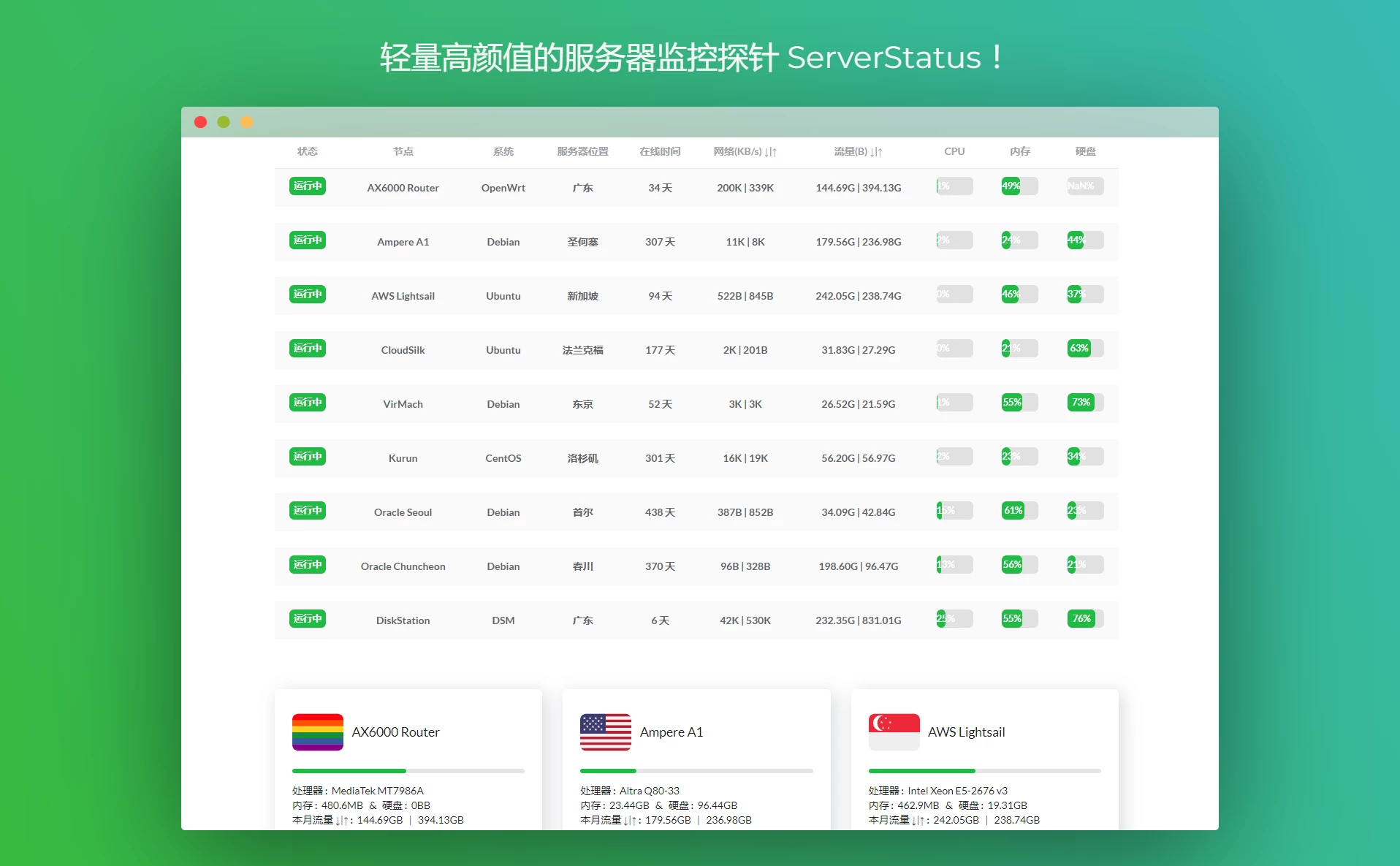Select the VirMach node name

pos(403,404)
